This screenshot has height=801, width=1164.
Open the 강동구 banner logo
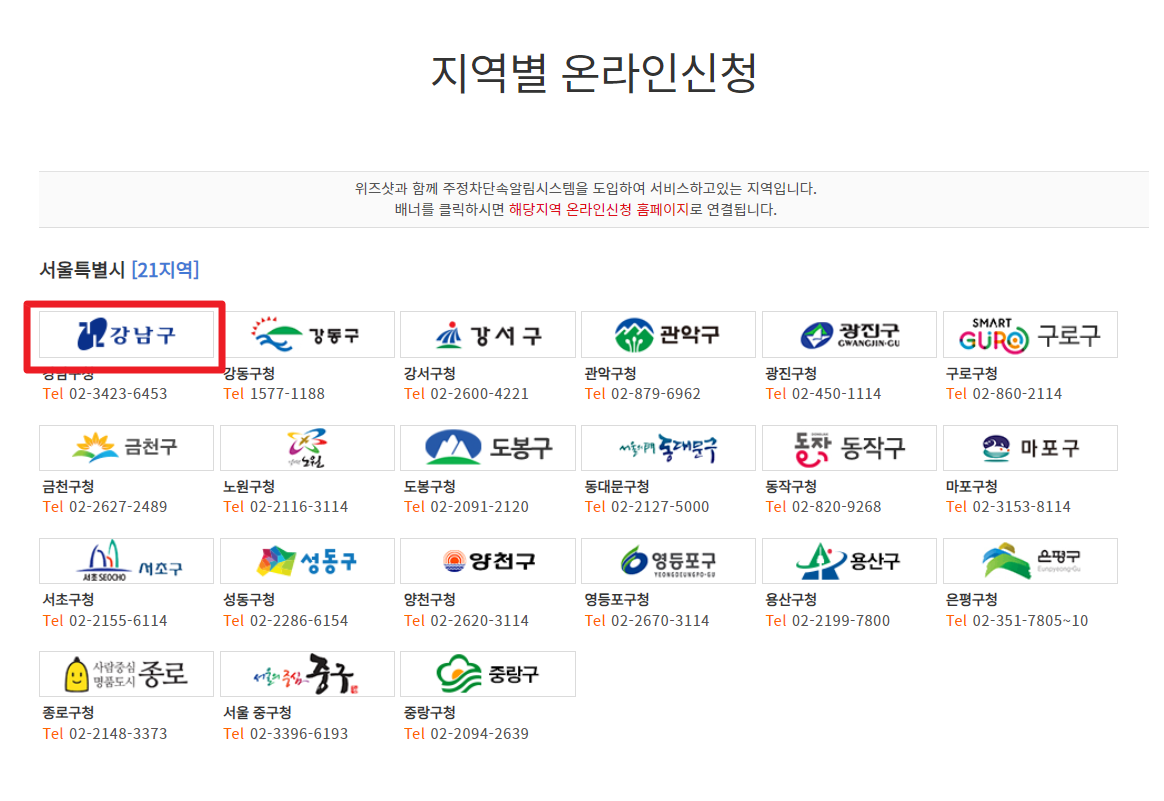tap(307, 335)
